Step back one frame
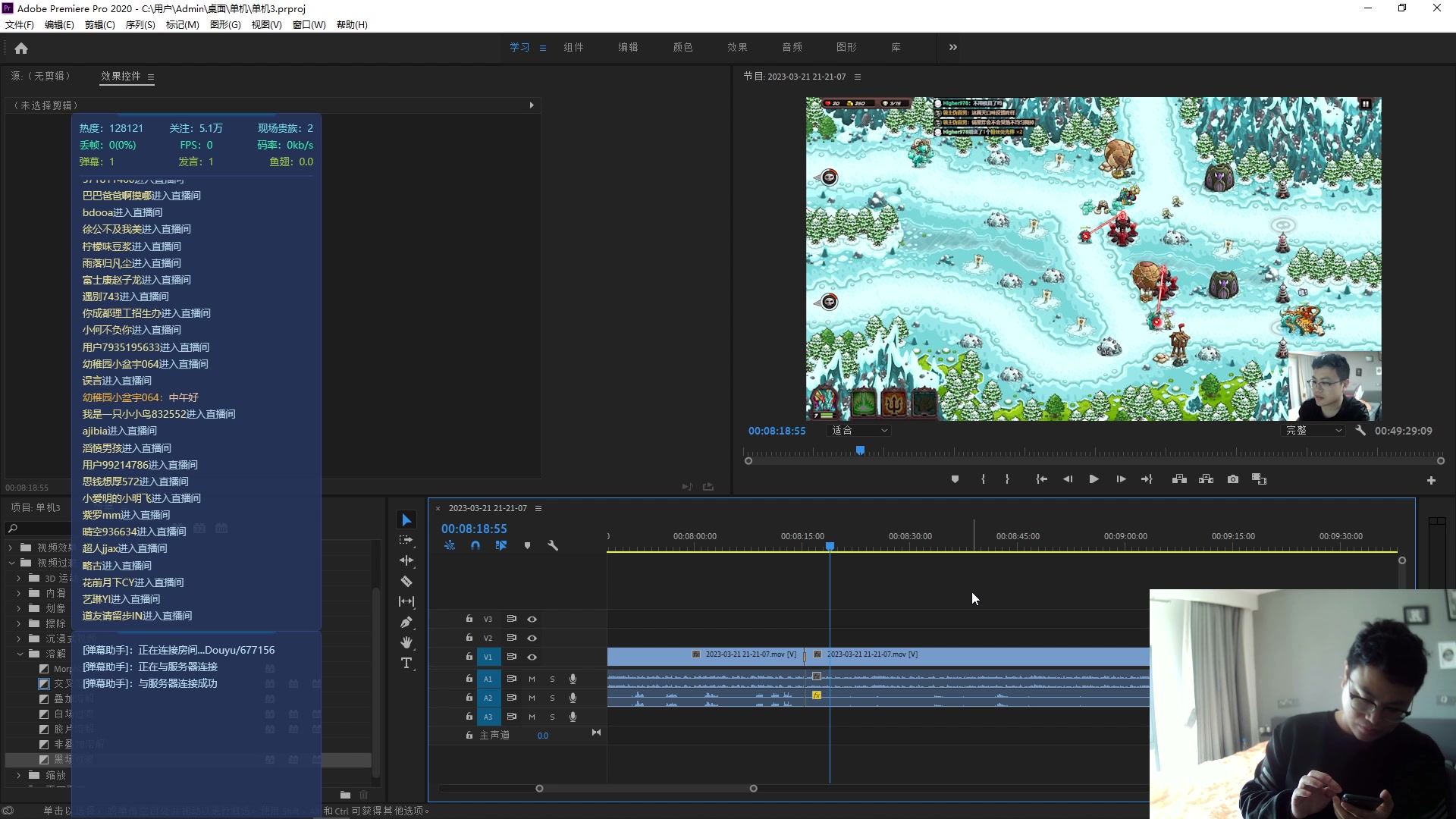Image resolution: width=1456 pixels, height=819 pixels. 1068,479
